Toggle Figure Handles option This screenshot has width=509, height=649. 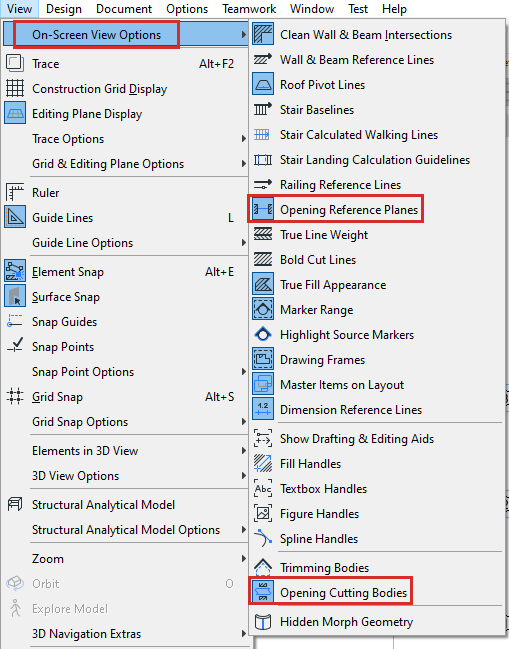377,513
